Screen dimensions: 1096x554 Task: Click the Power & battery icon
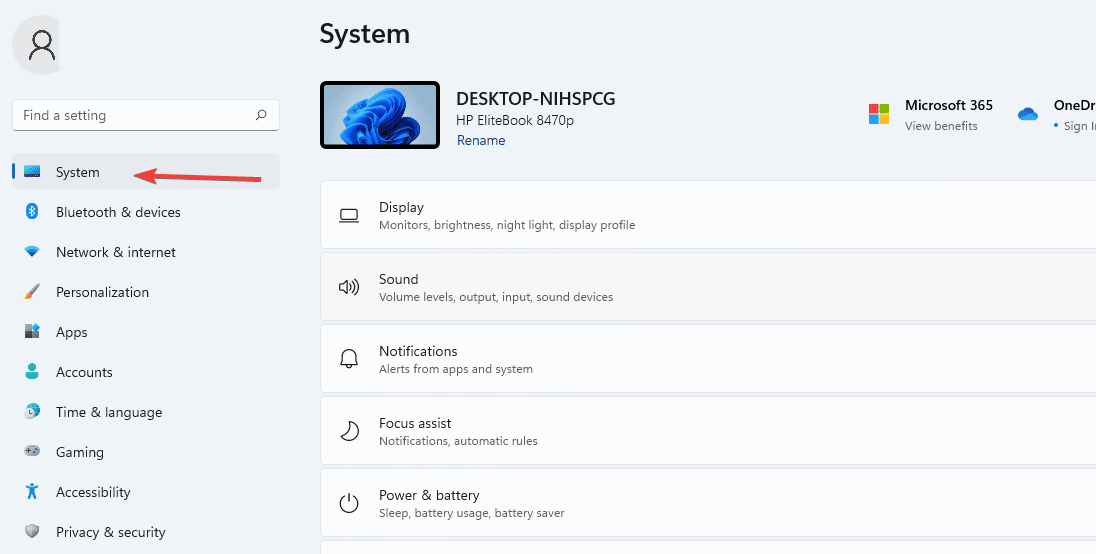click(349, 503)
